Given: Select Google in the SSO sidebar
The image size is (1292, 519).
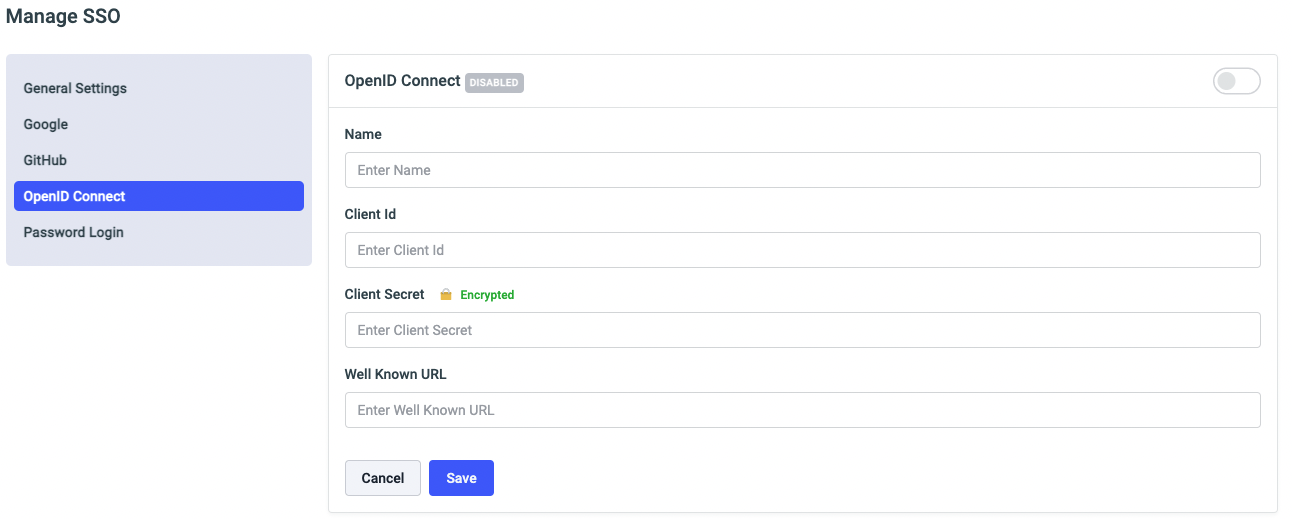Looking at the screenshot, I should point(46,124).
